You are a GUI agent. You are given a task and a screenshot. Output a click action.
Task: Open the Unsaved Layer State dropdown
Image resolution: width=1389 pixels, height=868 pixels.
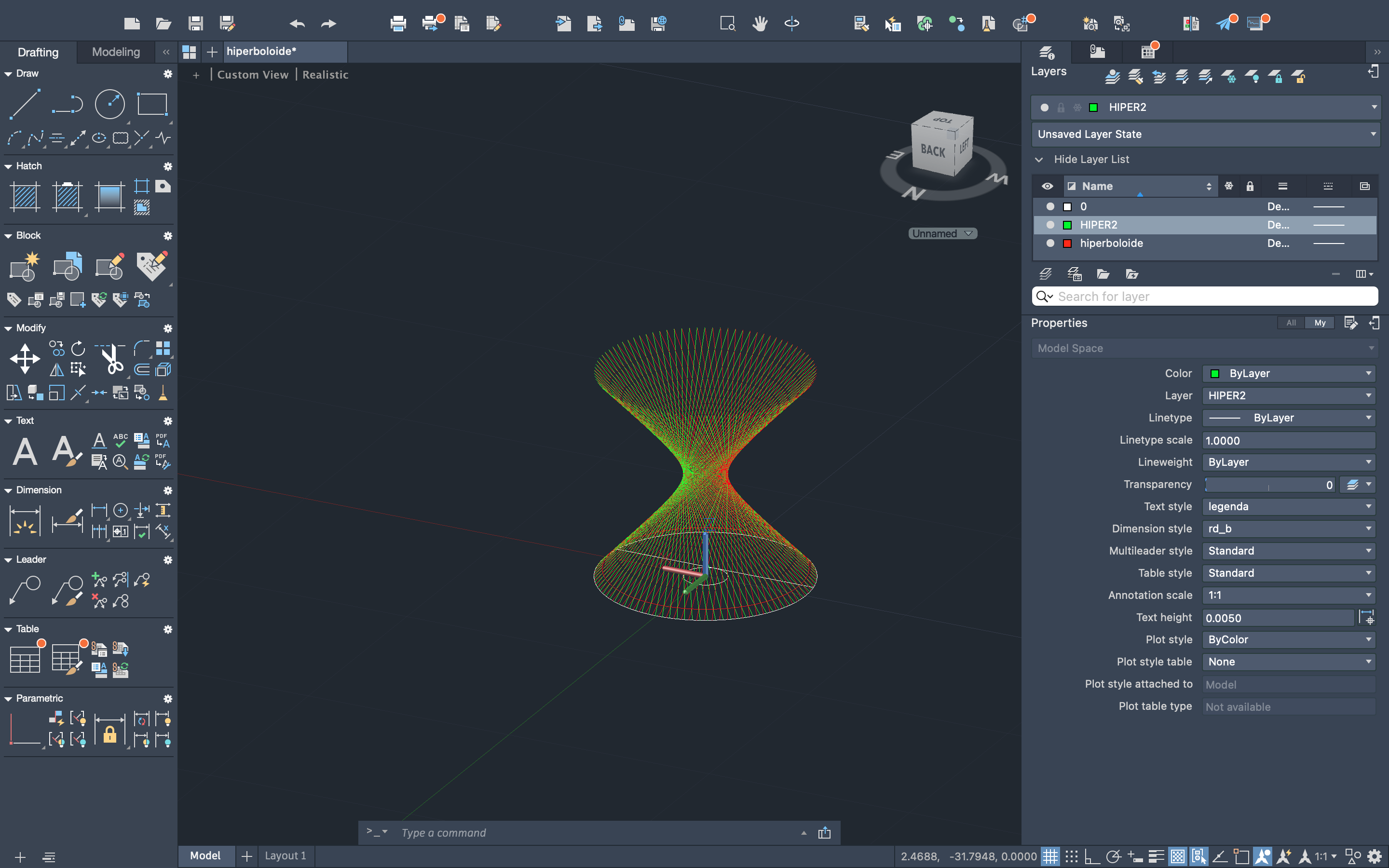pos(1205,134)
